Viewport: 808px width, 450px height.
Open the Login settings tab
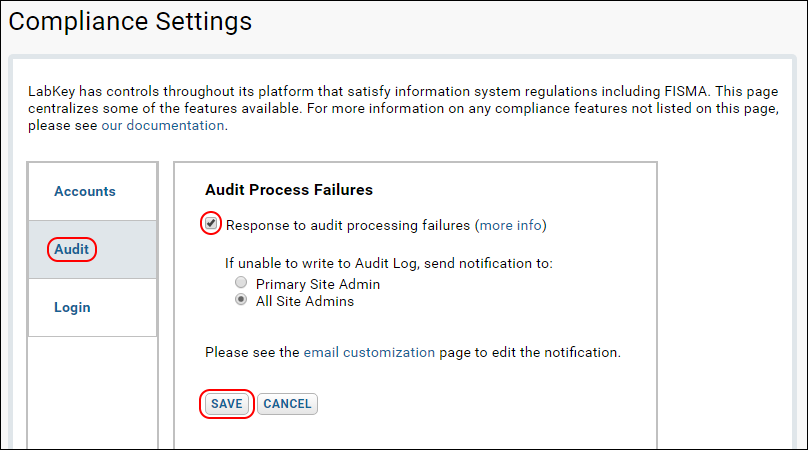click(72, 307)
